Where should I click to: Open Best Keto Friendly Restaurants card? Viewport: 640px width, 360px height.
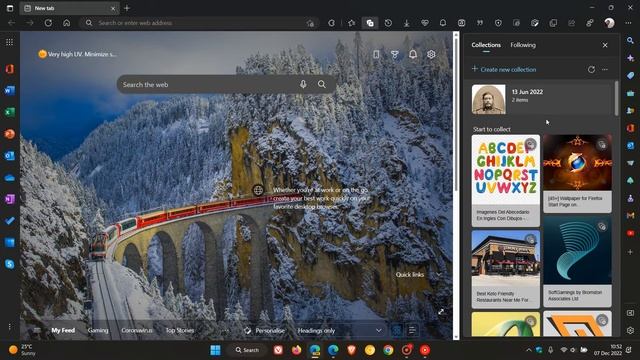click(506, 269)
